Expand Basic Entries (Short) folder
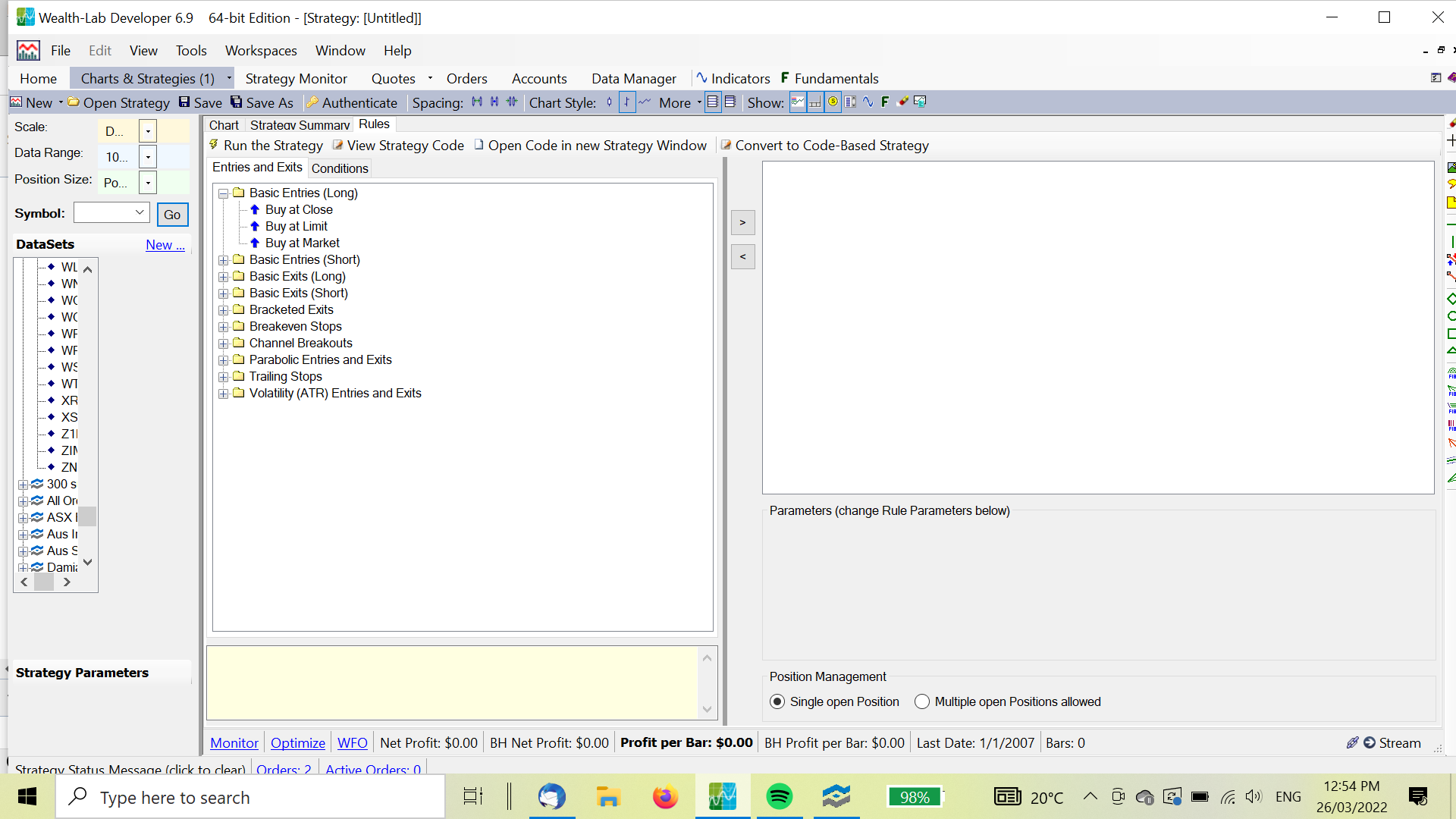The width and height of the screenshot is (1456, 819). click(224, 260)
